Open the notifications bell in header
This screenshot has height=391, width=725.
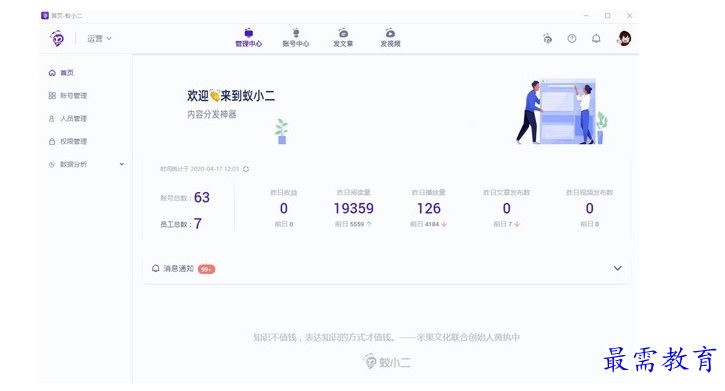(x=596, y=38)
